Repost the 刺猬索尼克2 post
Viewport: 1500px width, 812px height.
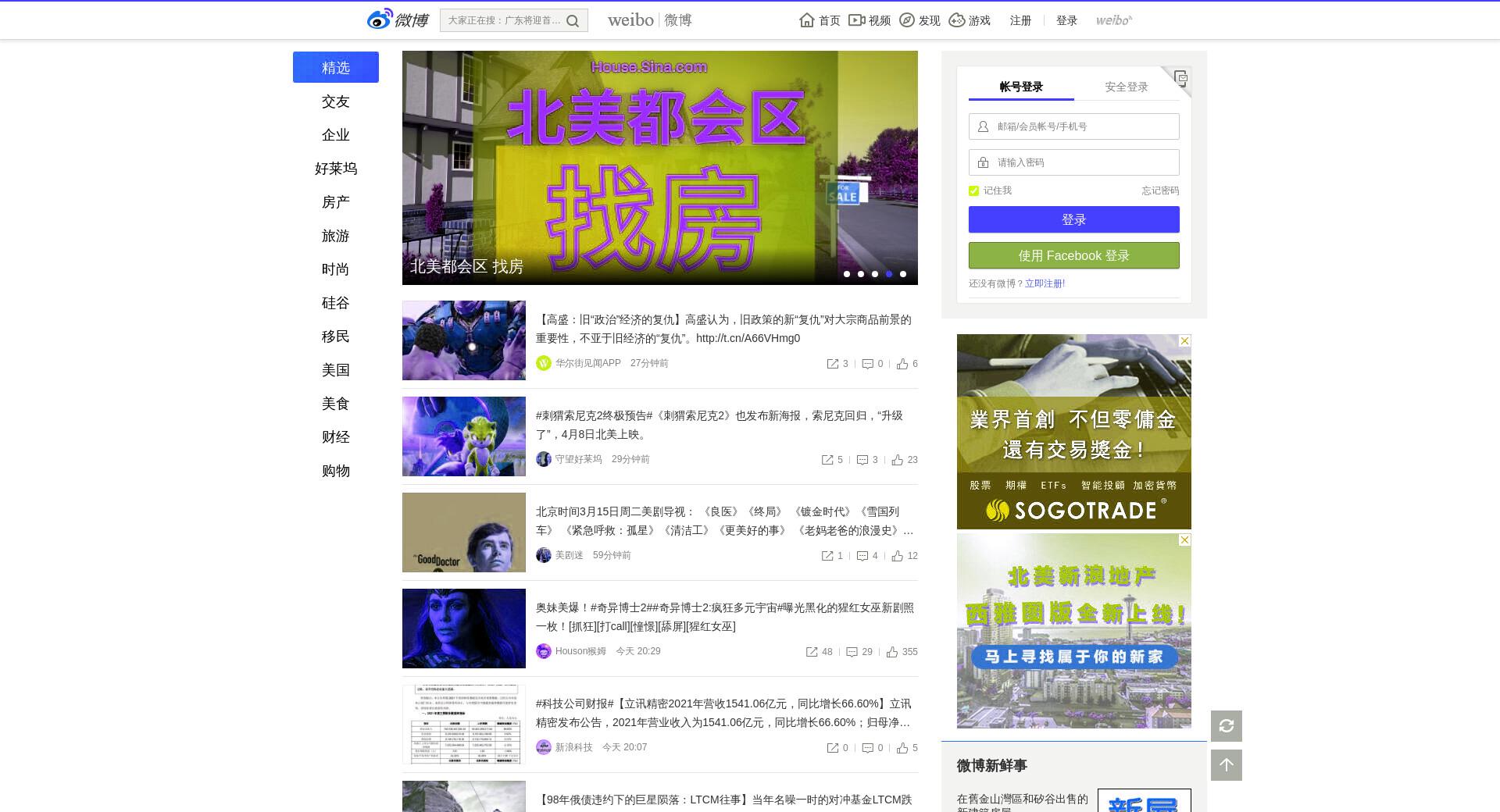[x=827, y=460]
